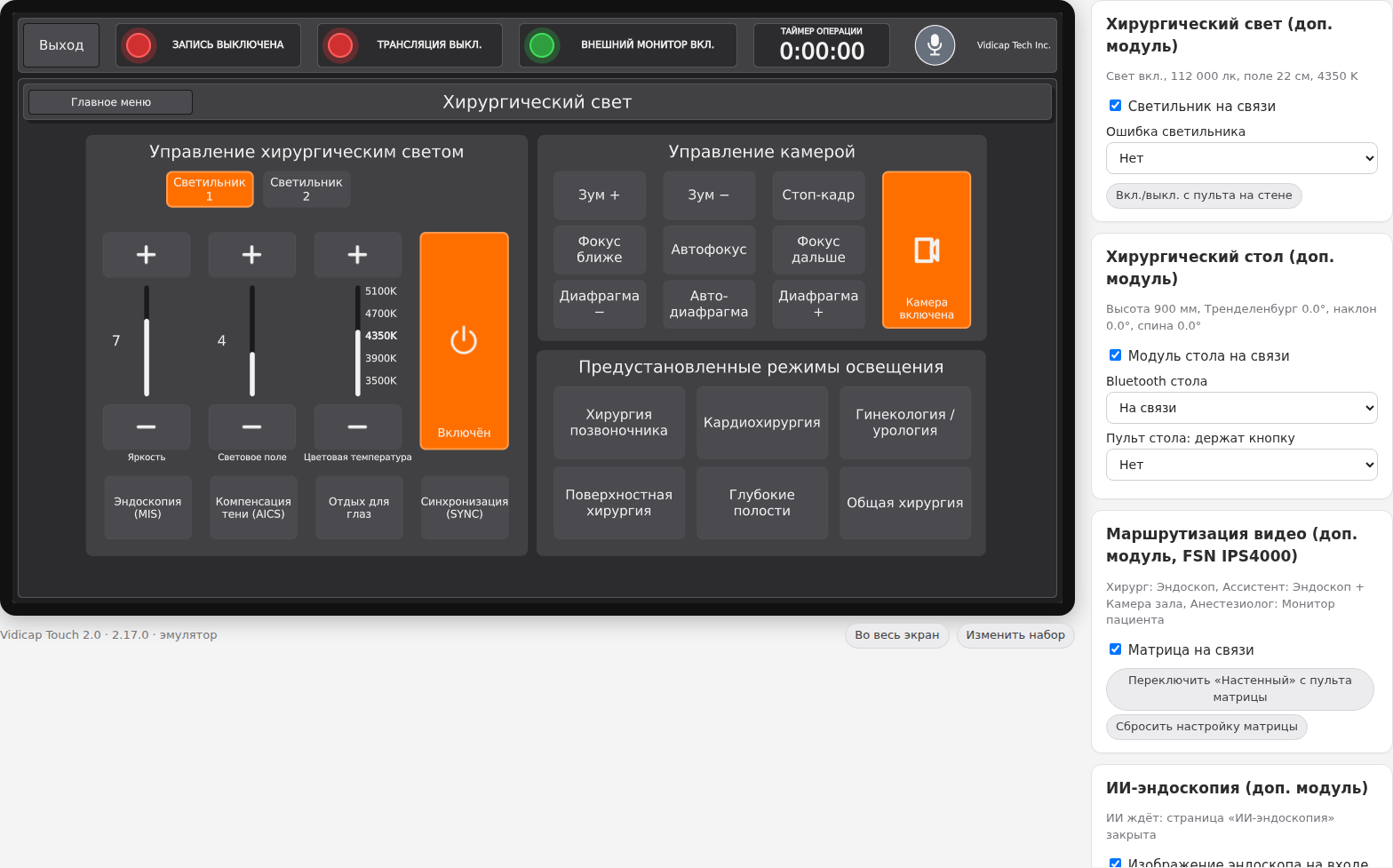Open 'Bluetooth стола' dropdown
Viewport: 1393px width, 868px height.
coord(1242,408)
